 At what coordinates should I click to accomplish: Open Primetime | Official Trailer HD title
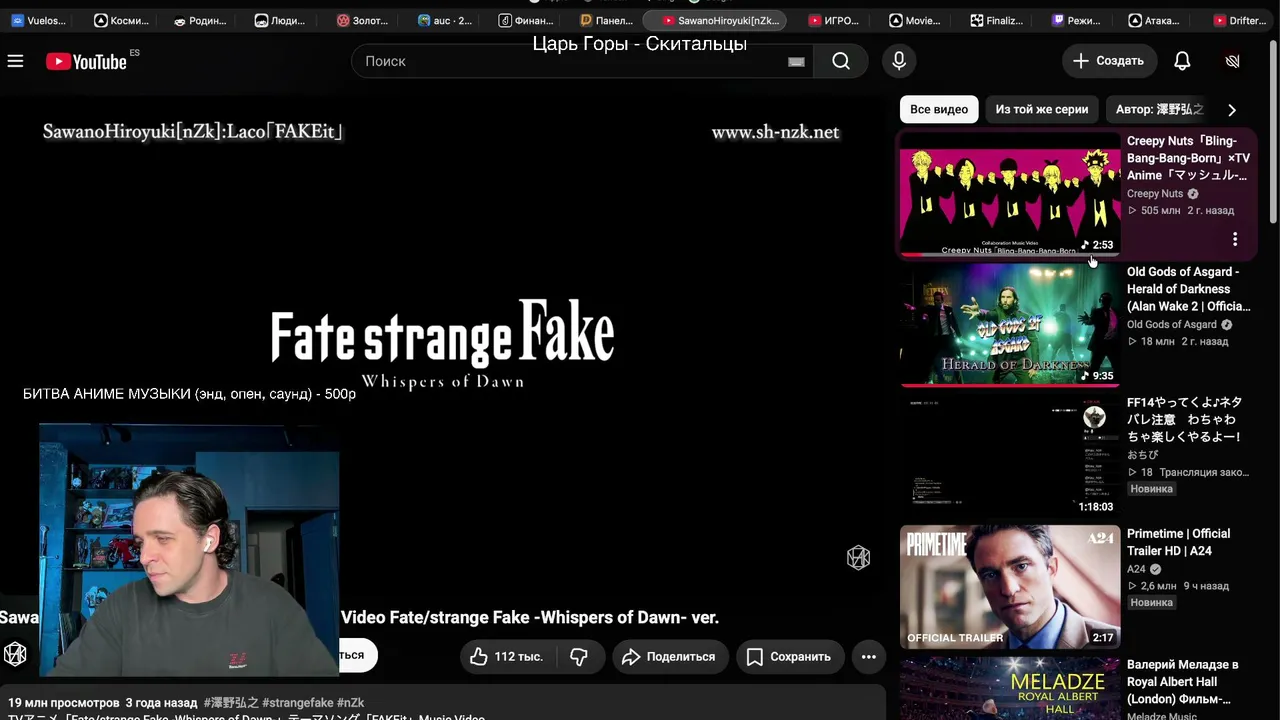1179,542
